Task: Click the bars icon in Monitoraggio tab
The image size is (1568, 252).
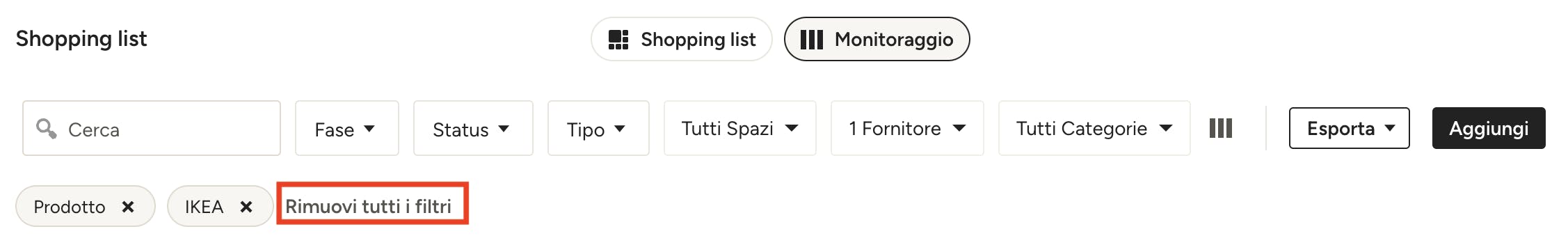Action: pos(812,40)
